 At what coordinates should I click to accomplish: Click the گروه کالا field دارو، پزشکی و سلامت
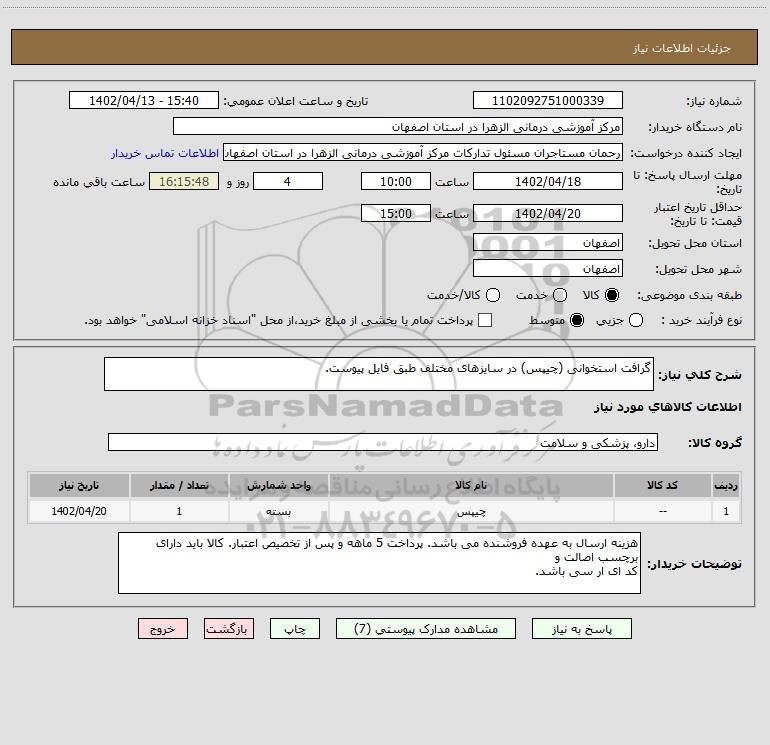(x=383, y=442)
